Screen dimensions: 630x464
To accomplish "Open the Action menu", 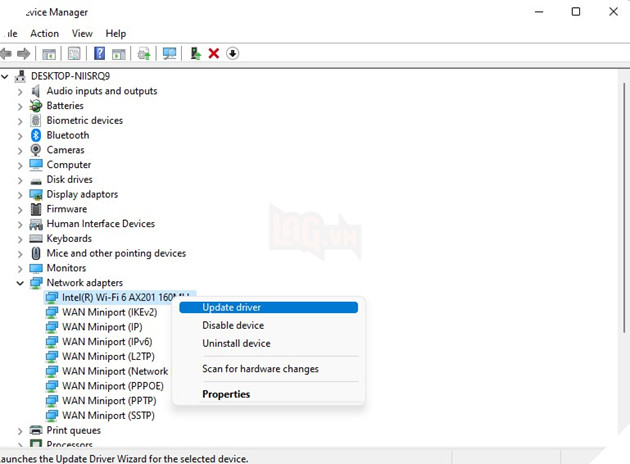I will [x=45, y=33].
